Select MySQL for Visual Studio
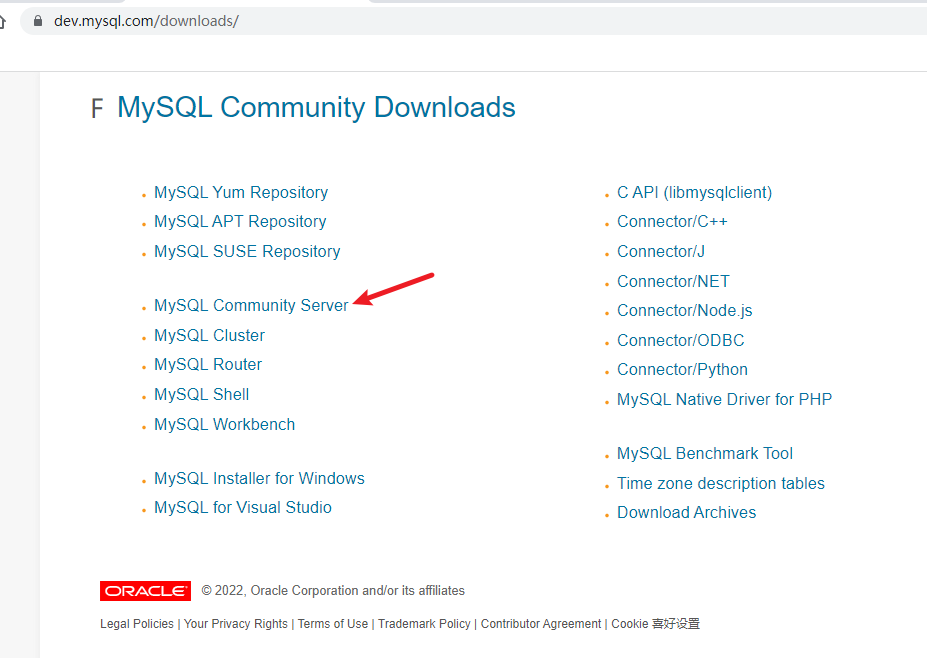927x658 pixels. (242, 507)
